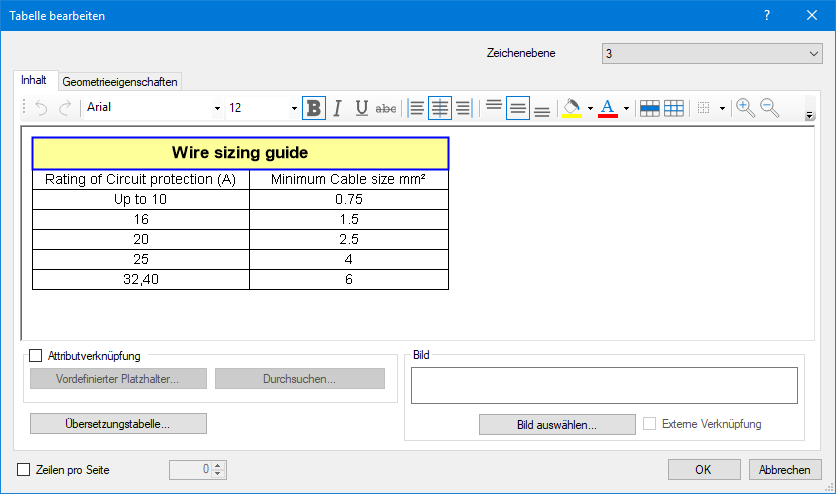Screen dimensions: 836x494
Task: Check the Zeilen pro Seite option
Action: click(x=25, y=469)
